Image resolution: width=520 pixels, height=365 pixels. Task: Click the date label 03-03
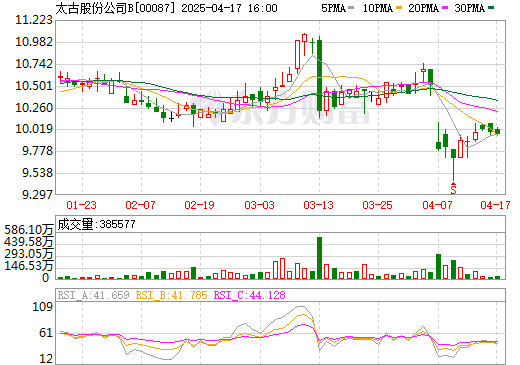(259, 205)
